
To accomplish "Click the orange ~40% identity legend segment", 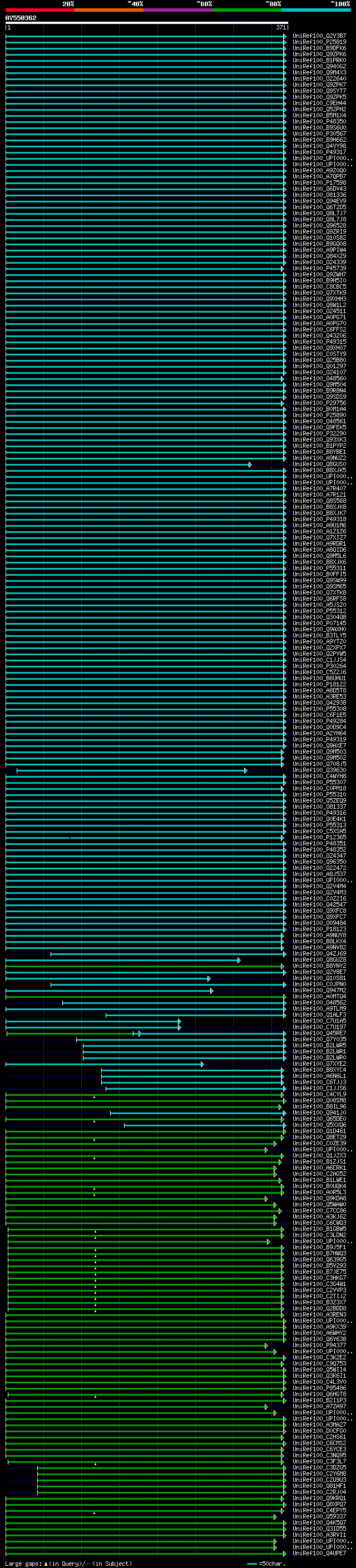I will pos(109,10).
